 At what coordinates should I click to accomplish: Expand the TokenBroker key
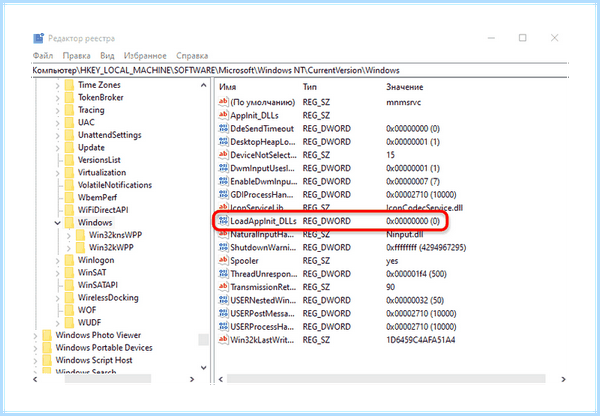click(57, 98)
